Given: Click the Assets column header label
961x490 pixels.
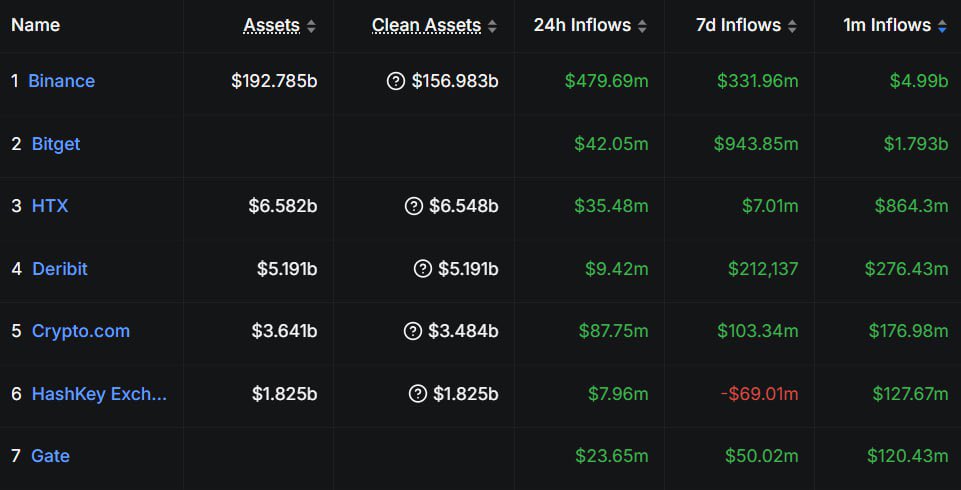Looking at the screenshot, I should click(271, 25).
